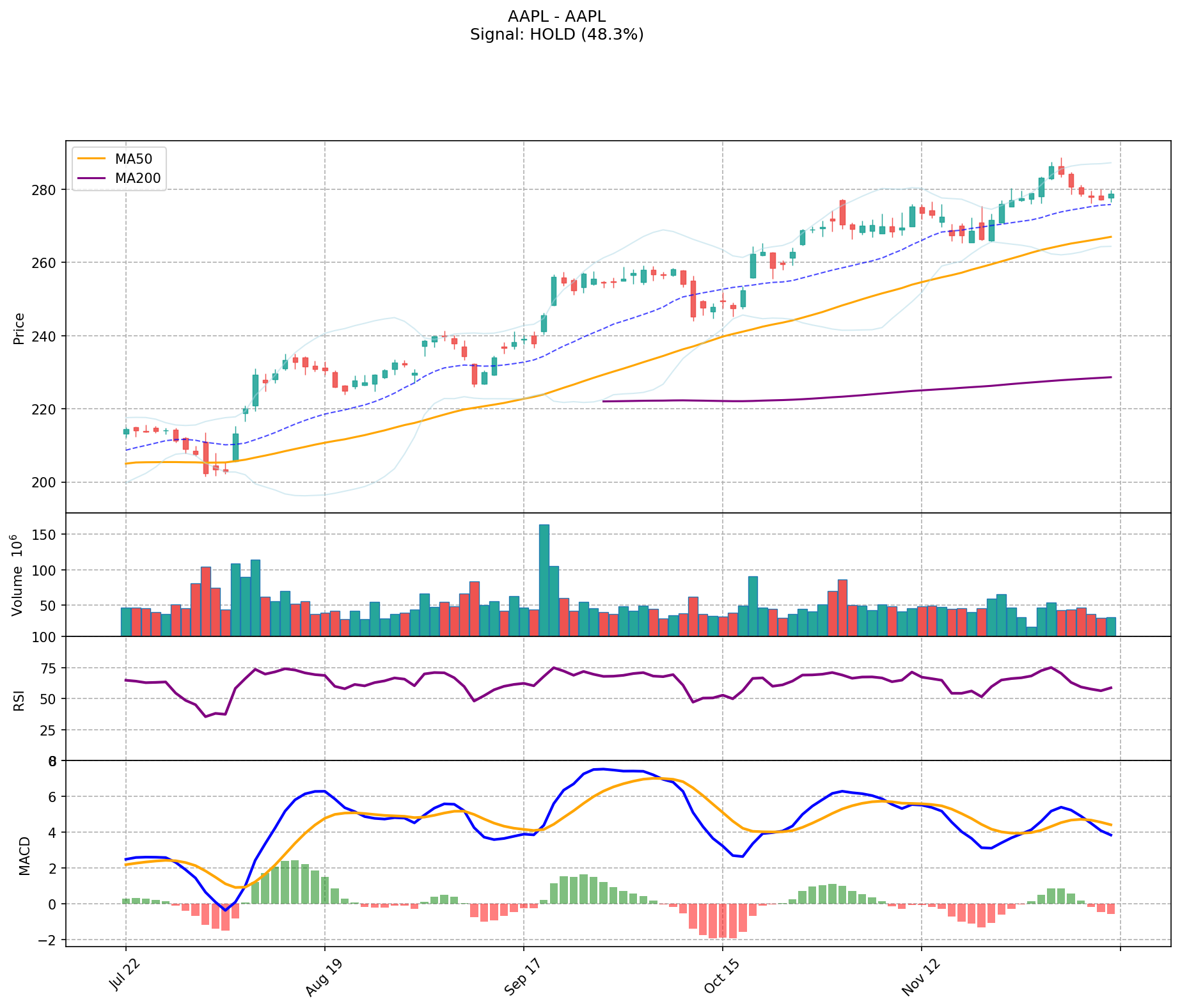The height and width of the screenshot is (1008, 1180).
Task: Select the purple MA200 legend line swatch
Action: pos(90,178)
